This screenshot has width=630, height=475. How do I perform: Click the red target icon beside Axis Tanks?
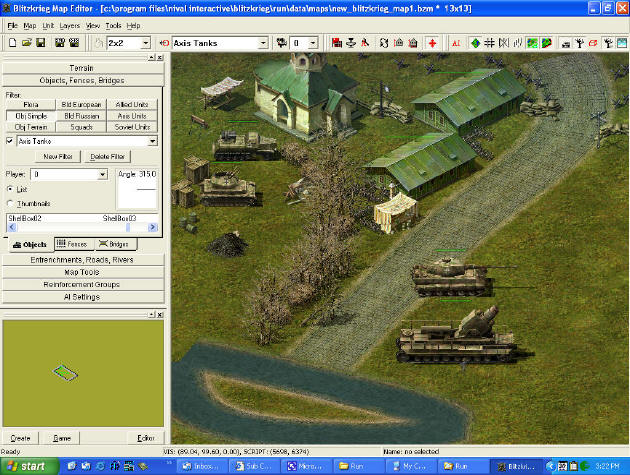coord(164,43)
